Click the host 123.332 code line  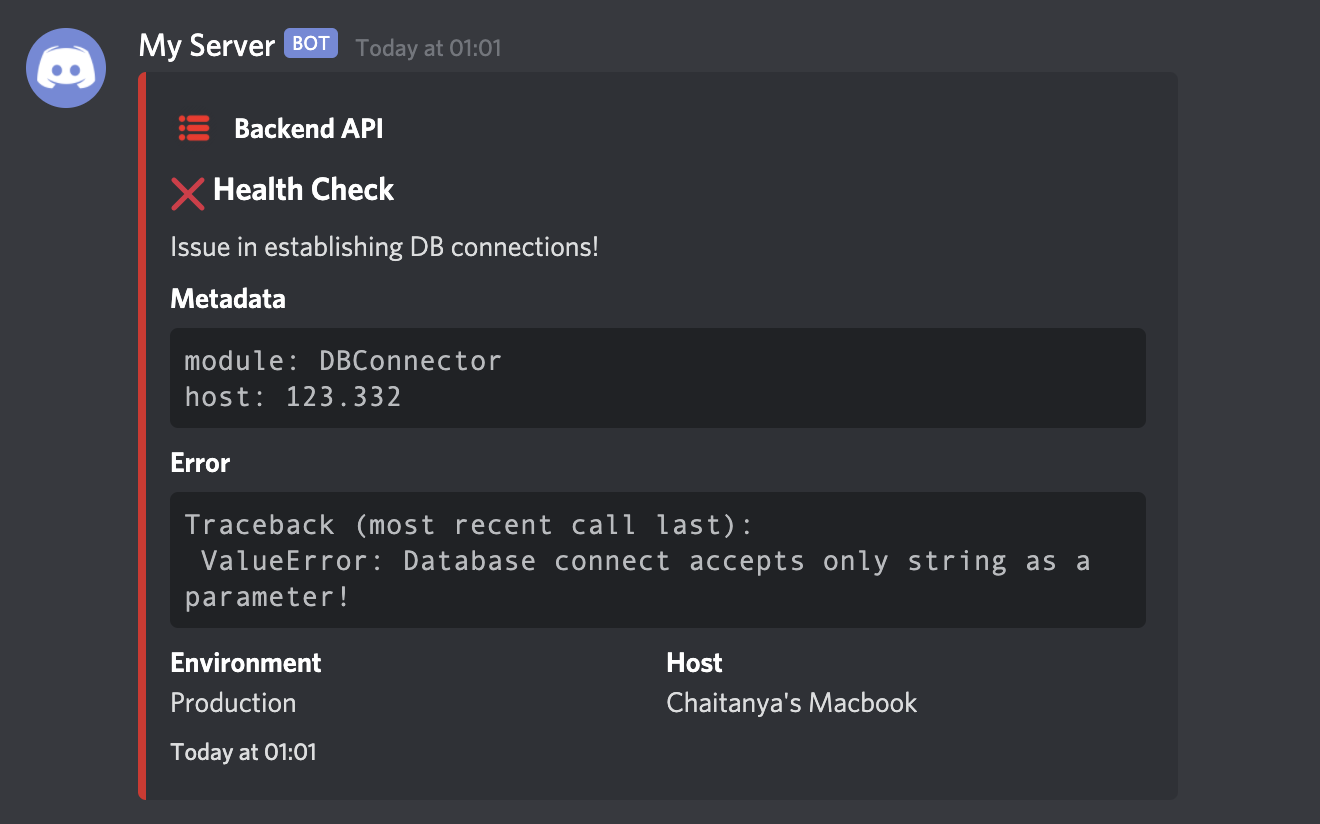pos(293,397)
